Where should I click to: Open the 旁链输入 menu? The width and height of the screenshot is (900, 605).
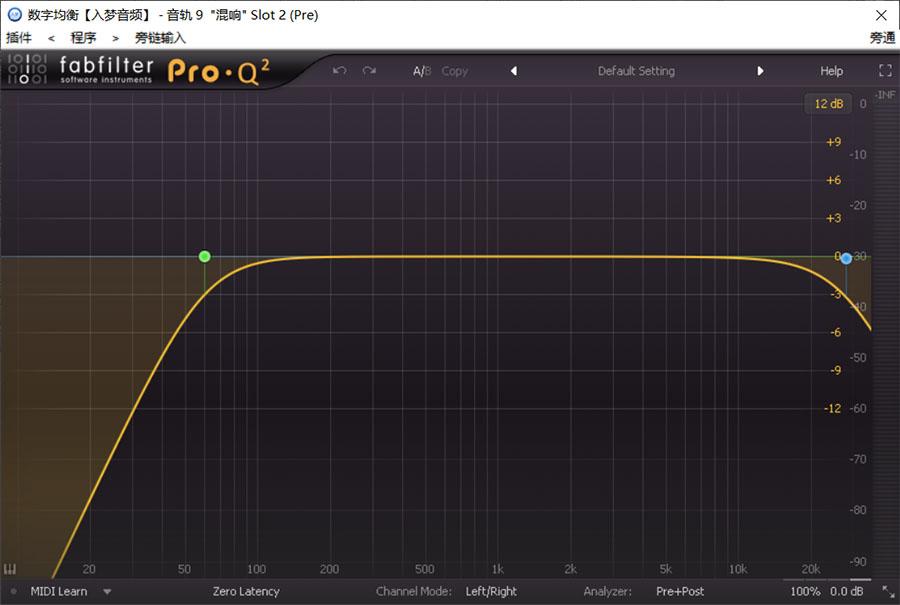160,38
